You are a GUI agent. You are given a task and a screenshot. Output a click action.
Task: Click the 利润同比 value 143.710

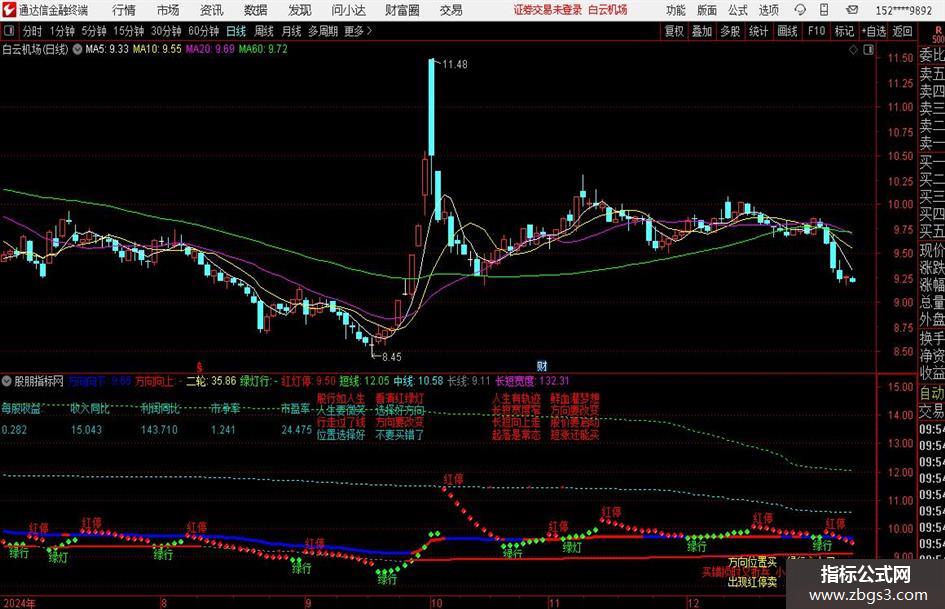[x=159, y=430]
